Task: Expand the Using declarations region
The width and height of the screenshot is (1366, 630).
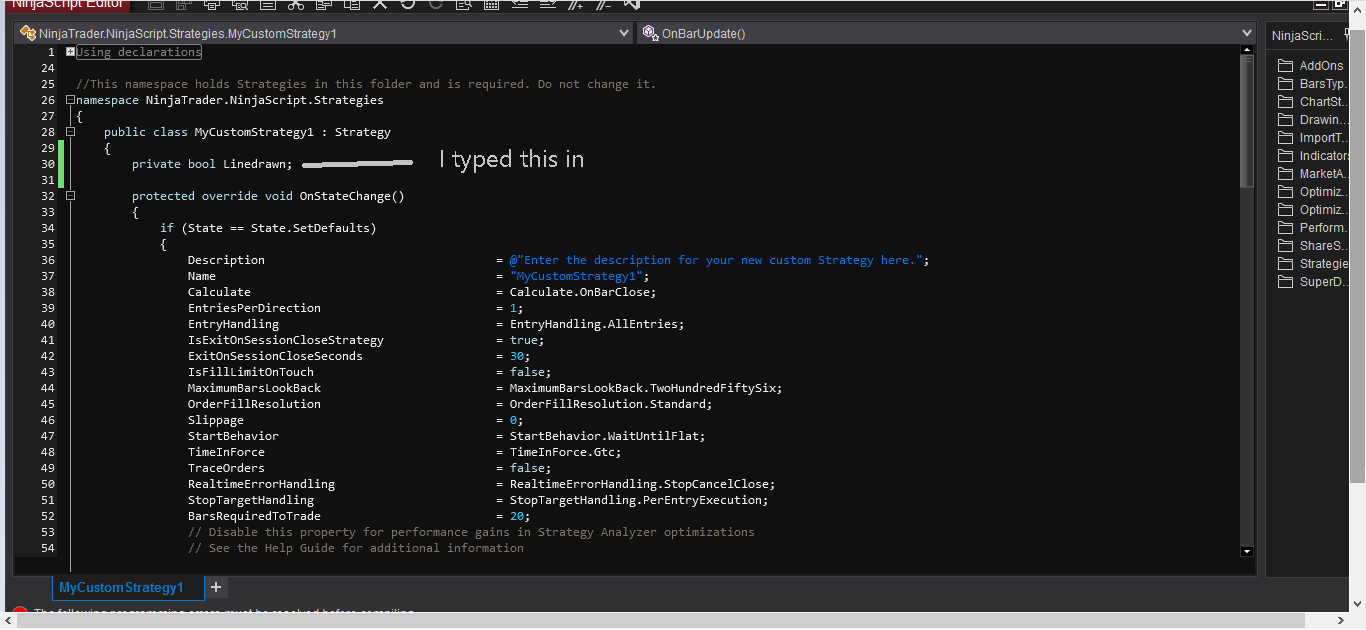Action: click(x=70, y=52)
